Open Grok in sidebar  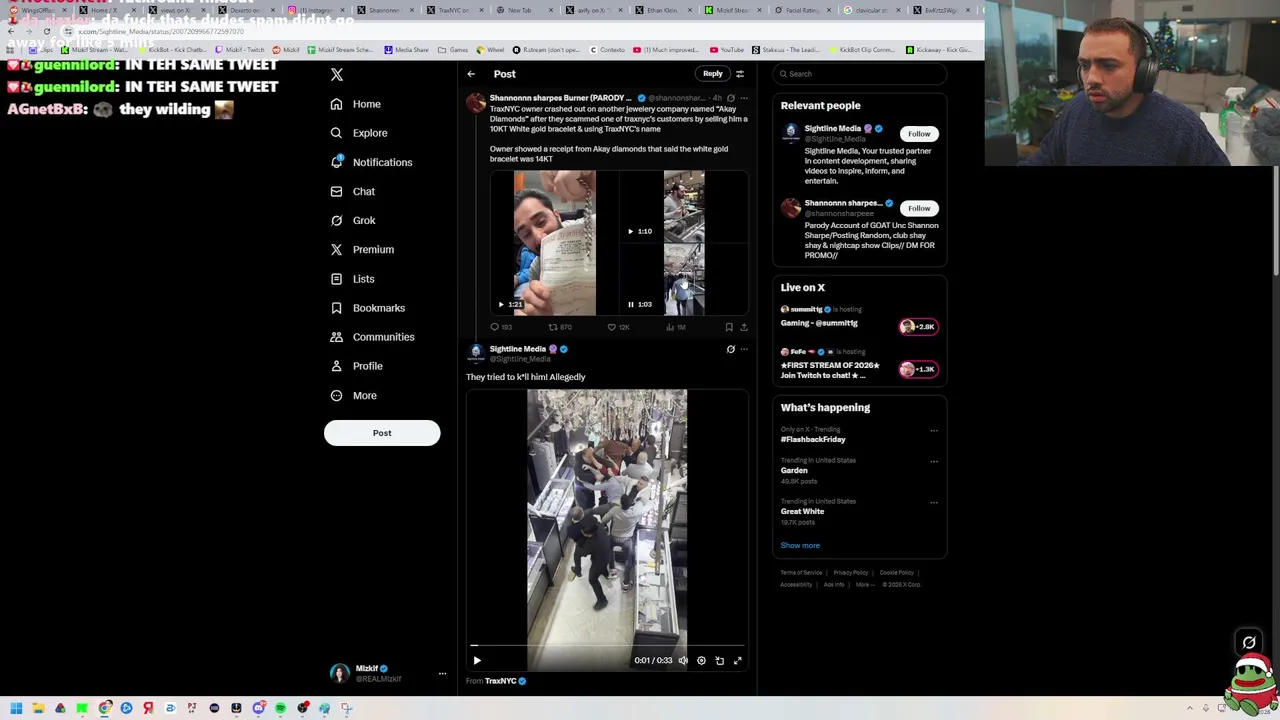(x=352, y=220)
